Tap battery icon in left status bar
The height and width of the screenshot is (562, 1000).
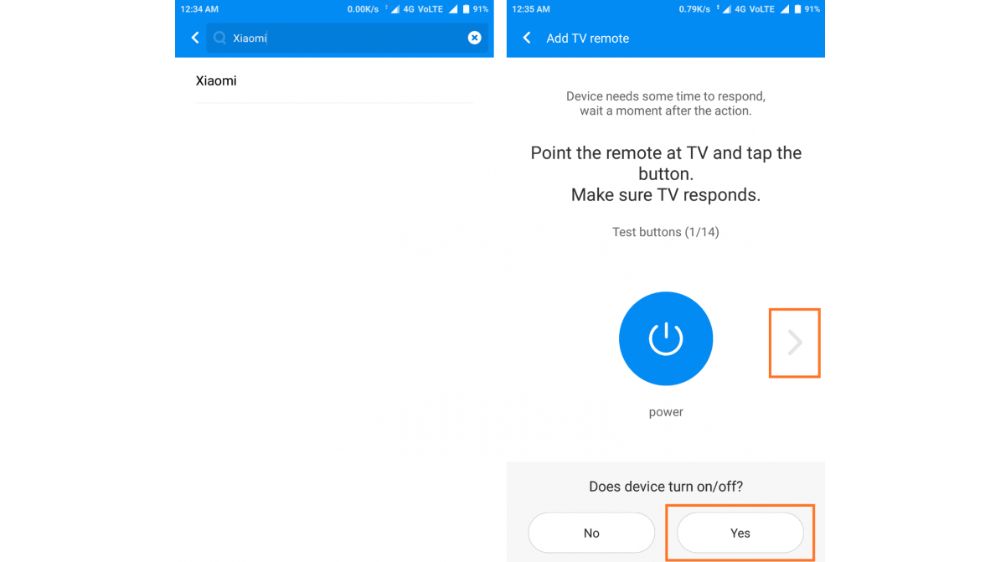[466, 9]
